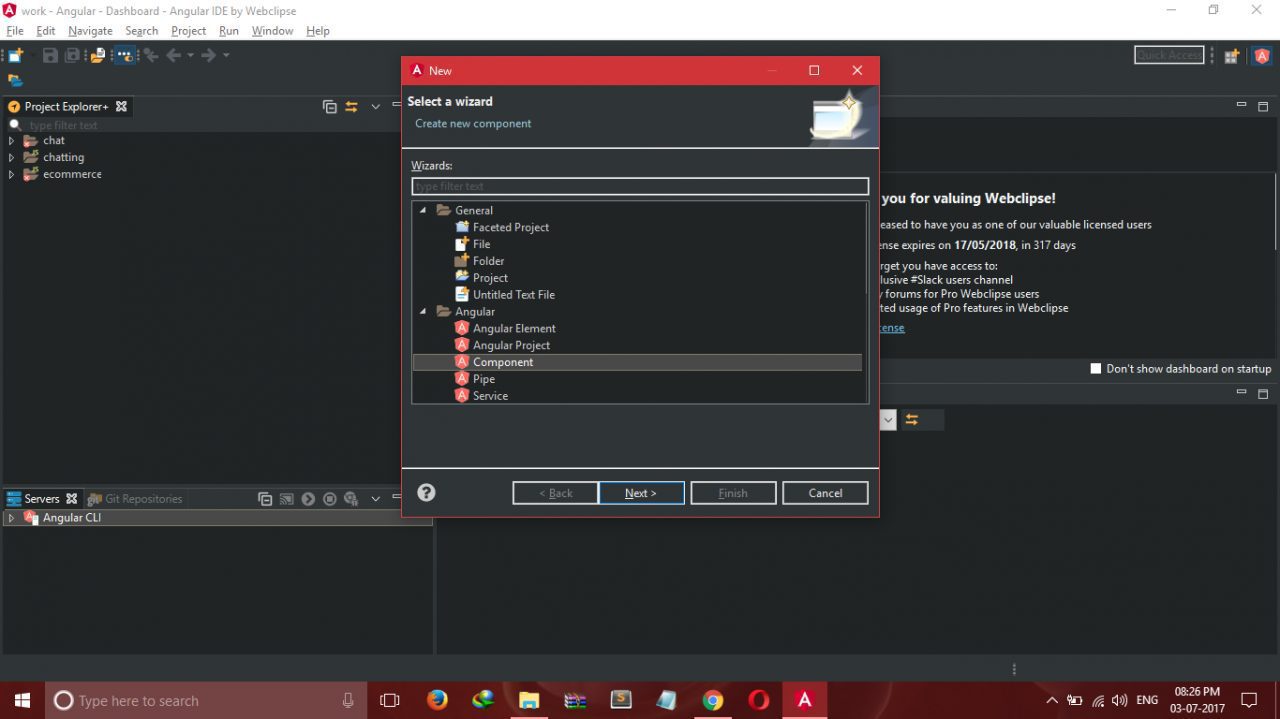Expand the Angular CLI server node

(x=11, y=518)
